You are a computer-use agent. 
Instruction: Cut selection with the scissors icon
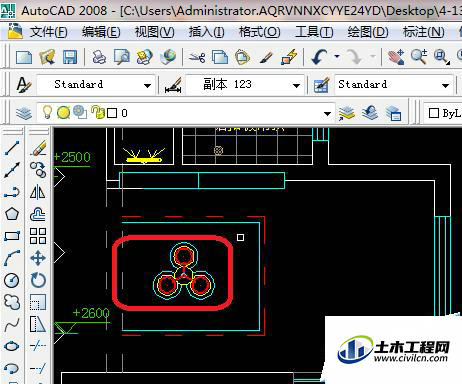click(x=197, y=58)
